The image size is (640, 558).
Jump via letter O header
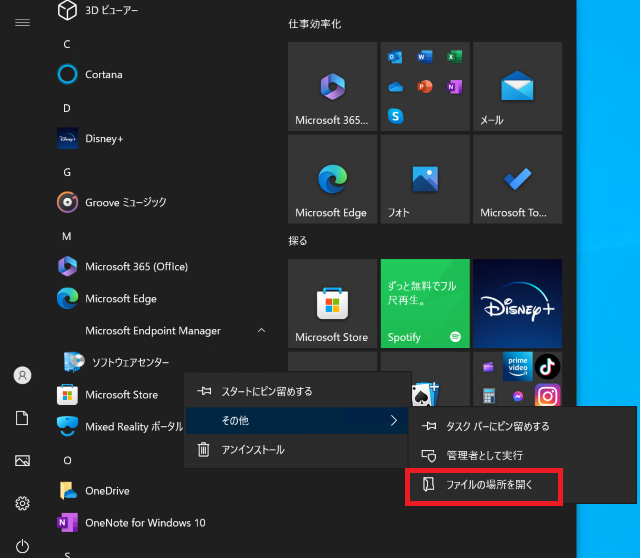click(67, 460)
